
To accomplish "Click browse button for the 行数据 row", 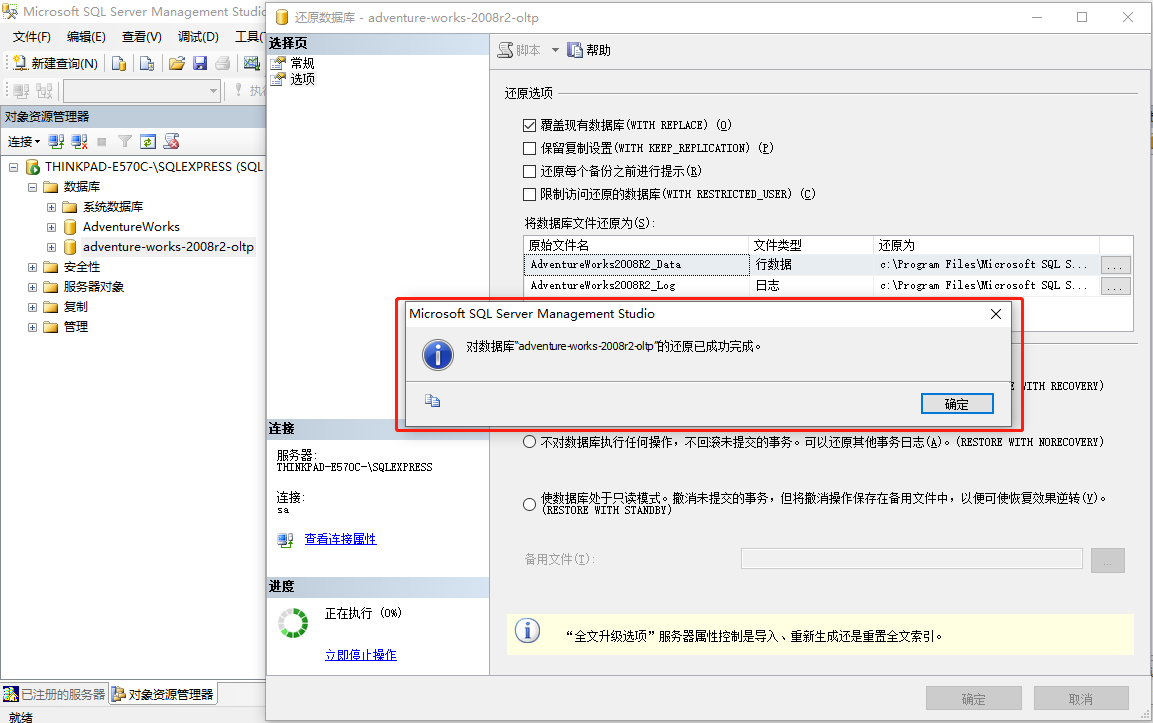I will point(1115,265).
